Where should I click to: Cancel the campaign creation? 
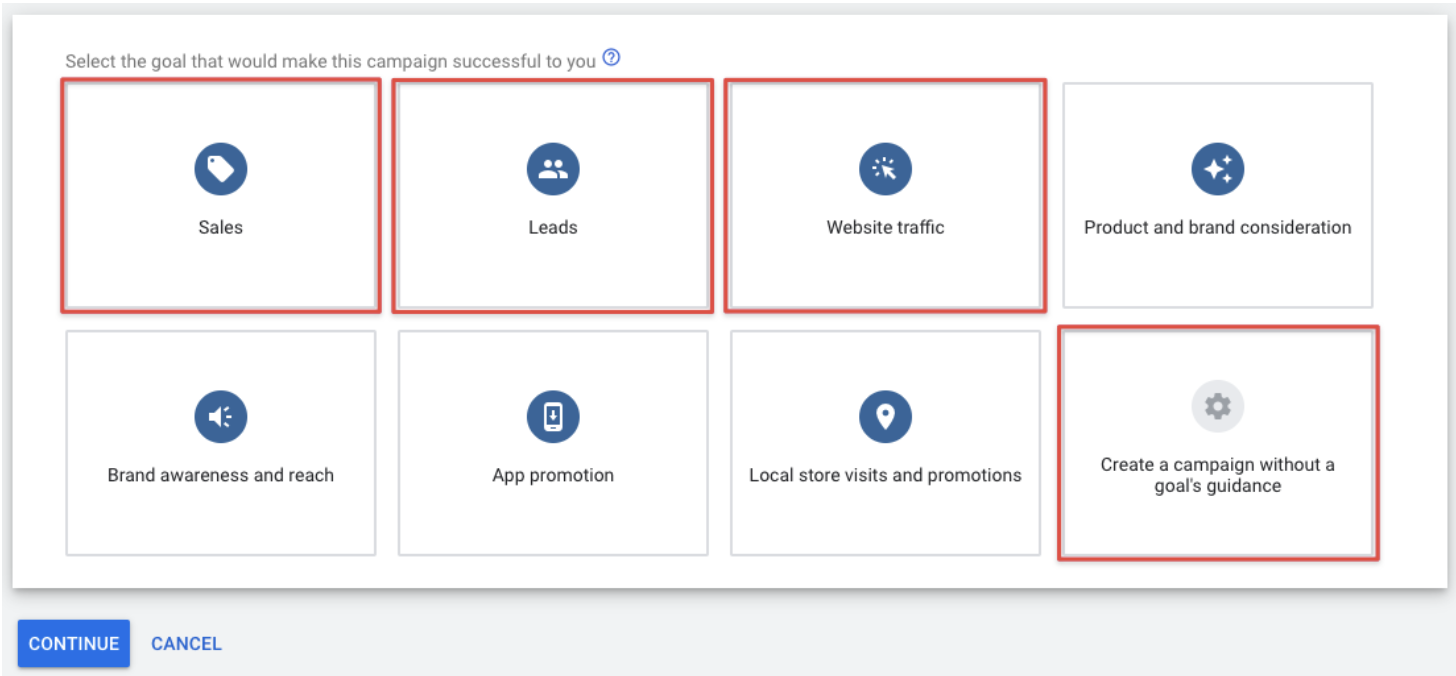(x=186, y=643)
